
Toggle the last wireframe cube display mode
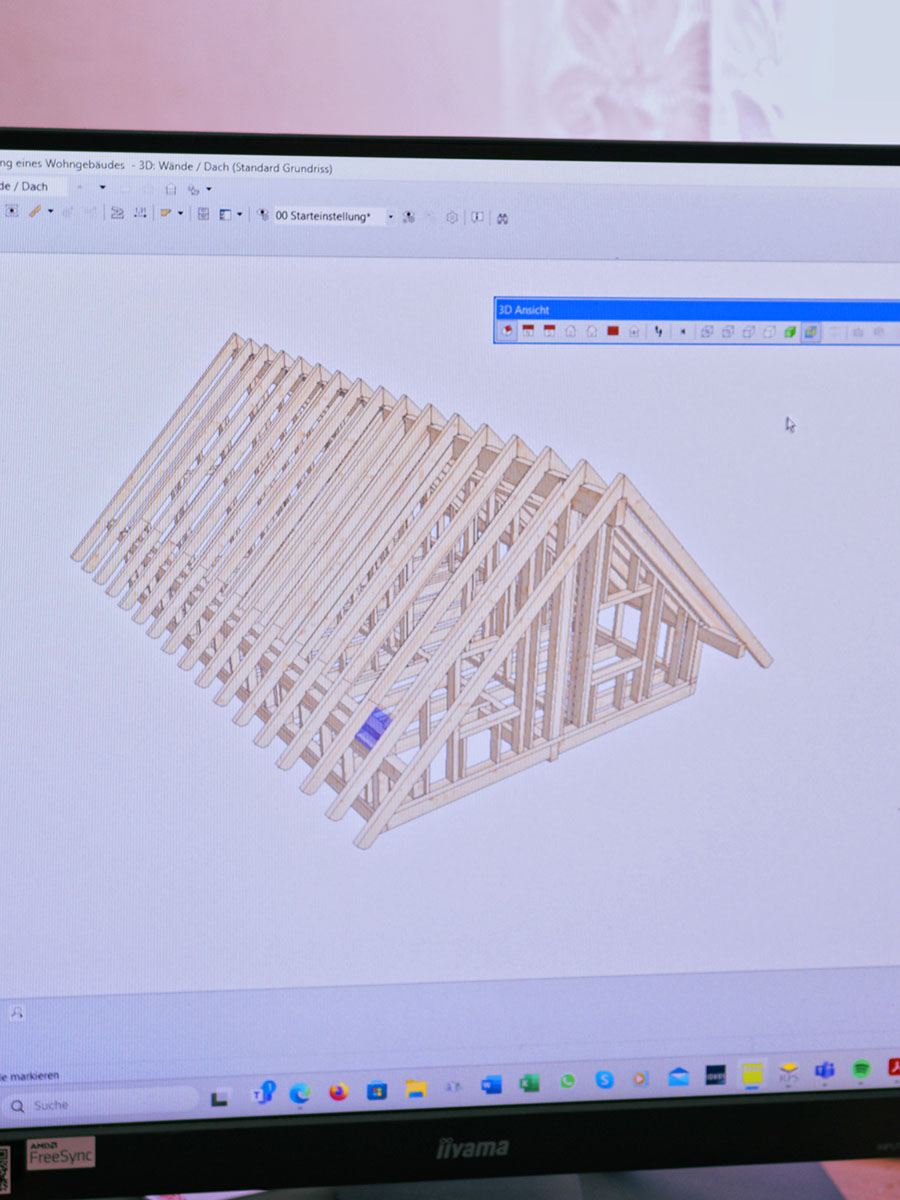point(769,332)
